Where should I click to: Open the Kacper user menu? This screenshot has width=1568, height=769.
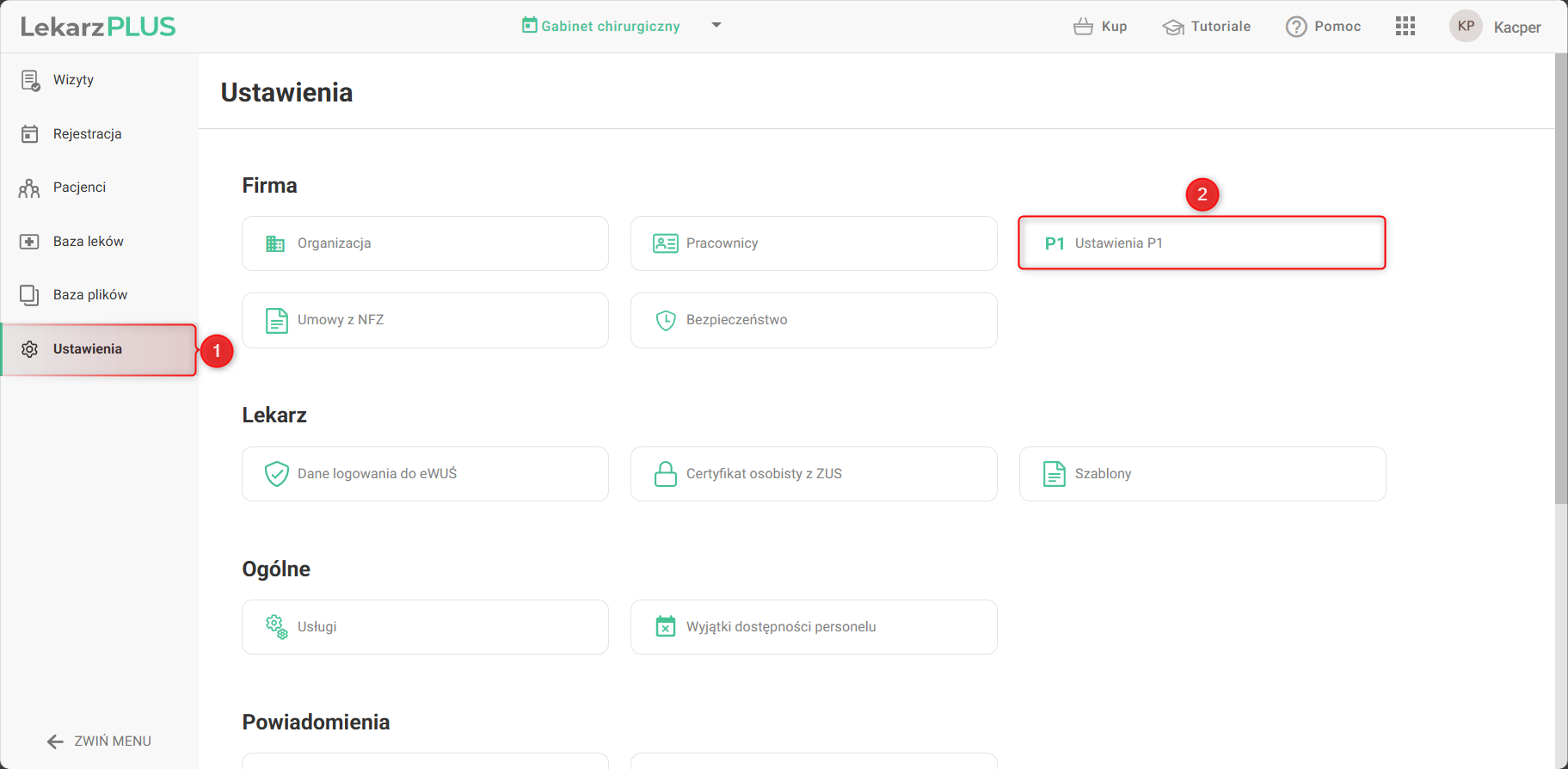tap(1516, 28)
